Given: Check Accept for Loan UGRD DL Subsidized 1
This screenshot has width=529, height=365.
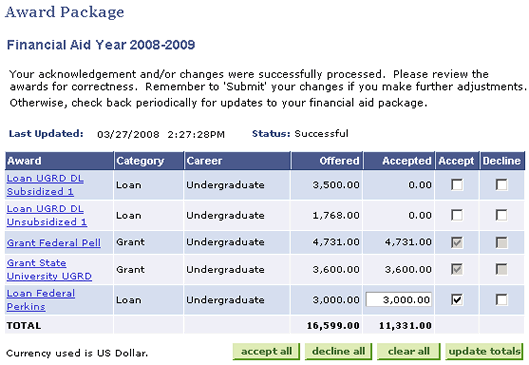Looking at the screenshot, I should click(457, 185).
